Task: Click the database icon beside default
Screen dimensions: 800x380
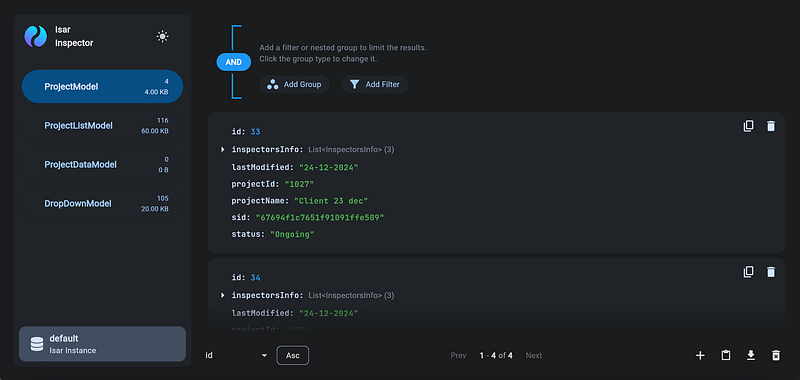Action: point(37,344)
